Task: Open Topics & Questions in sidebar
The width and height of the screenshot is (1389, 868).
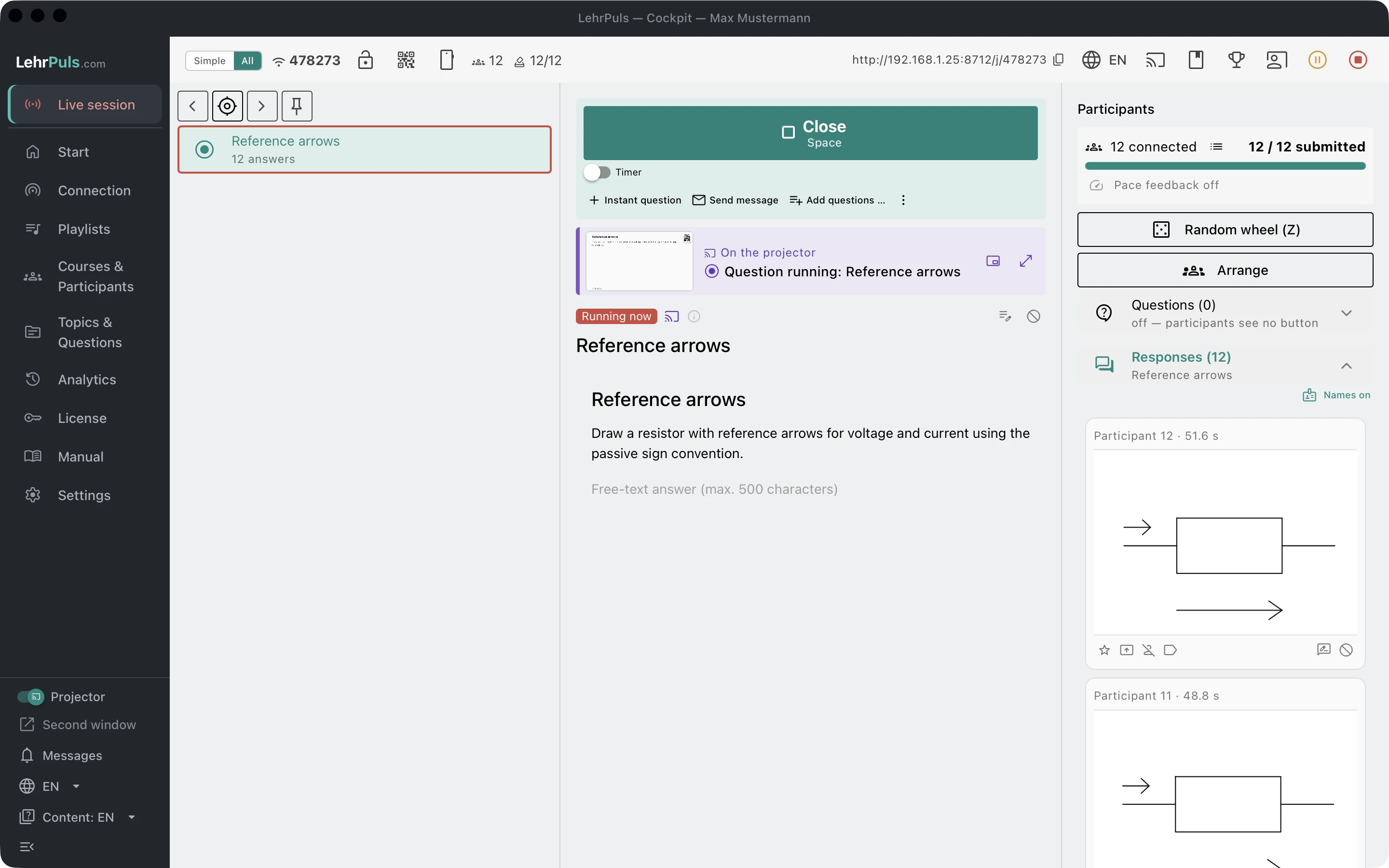Action: pos(85,332)
